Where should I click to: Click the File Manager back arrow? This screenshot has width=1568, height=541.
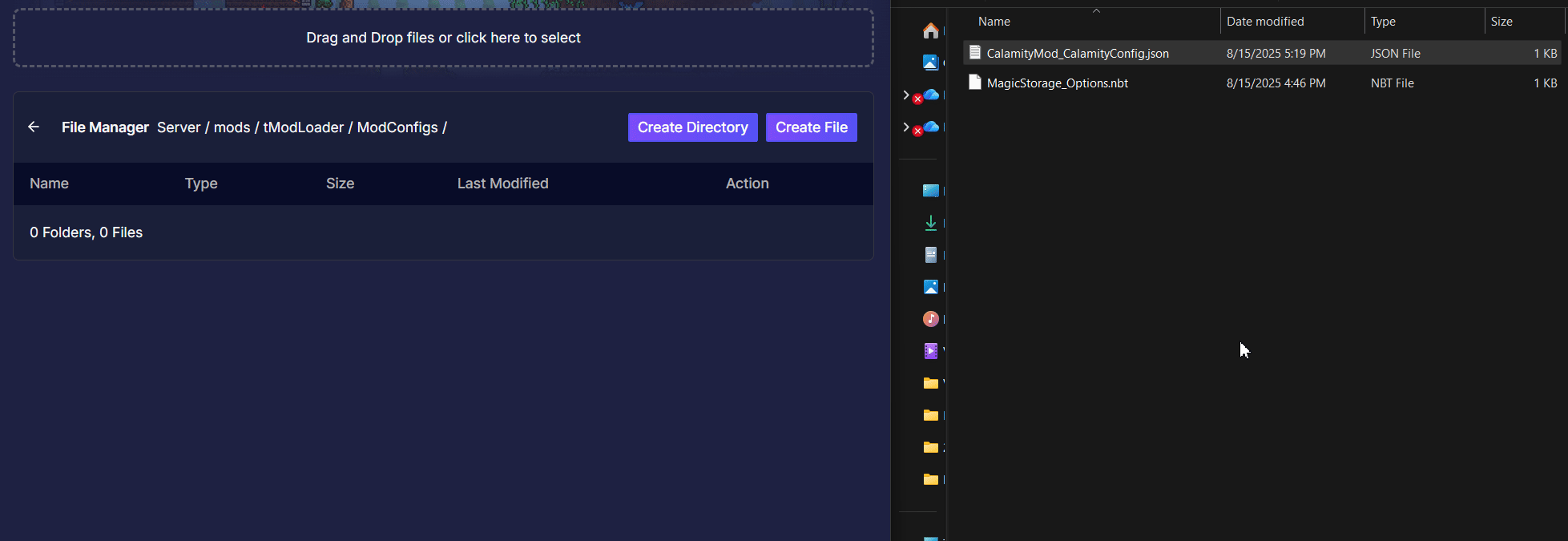[34, 127]
